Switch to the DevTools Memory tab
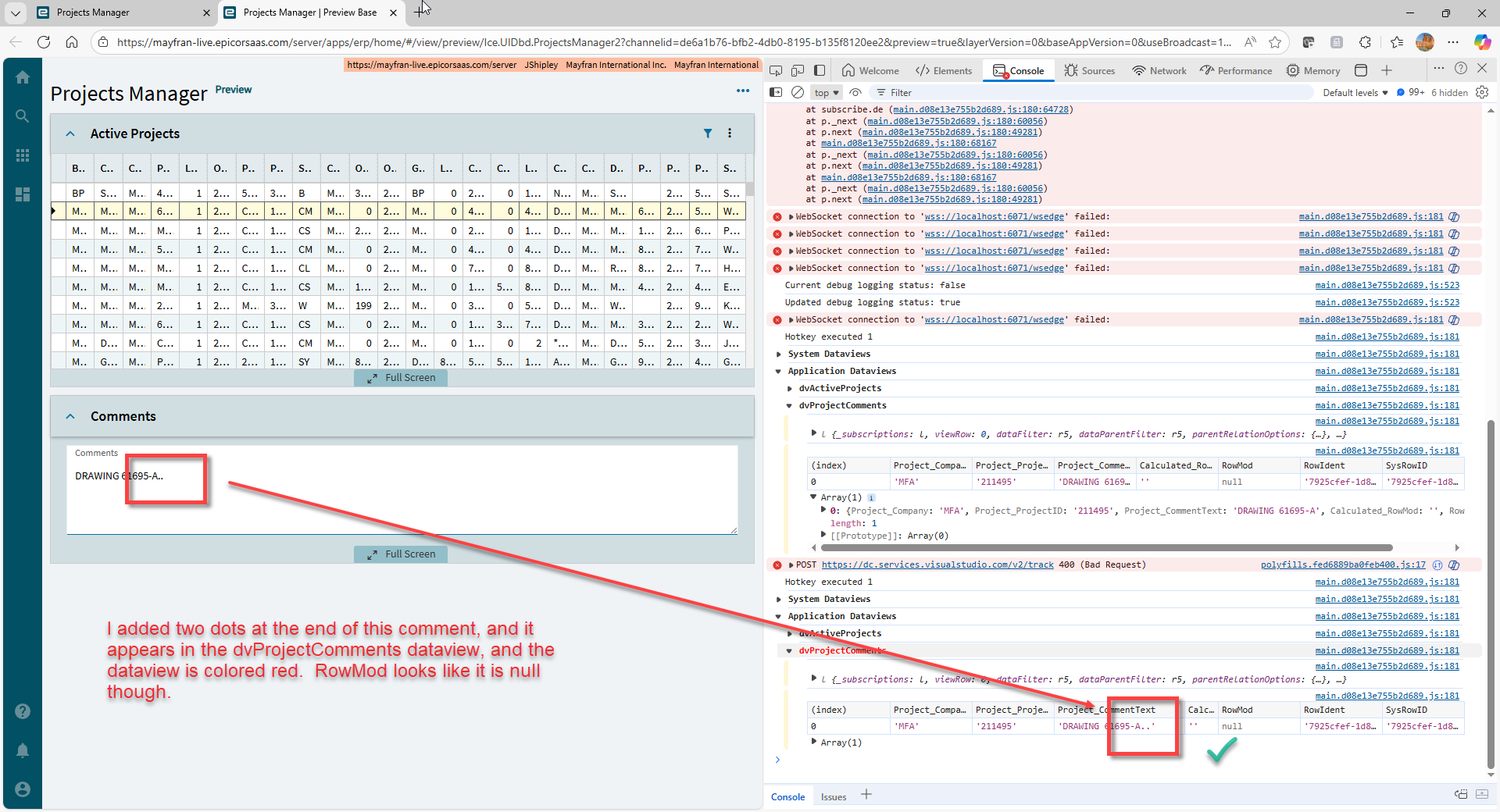Viewport: 1500px width, 812px height. 1313,70
